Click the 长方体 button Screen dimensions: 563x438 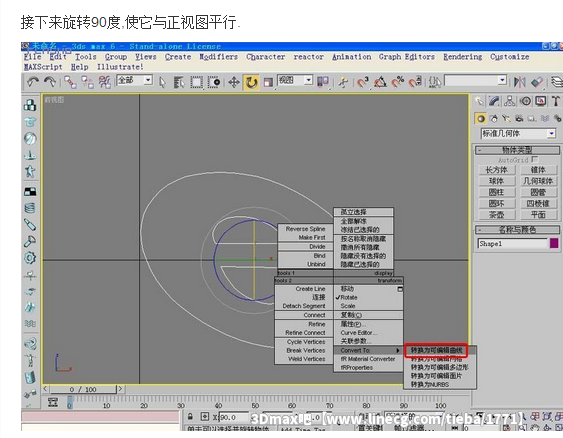coord(497,170)
